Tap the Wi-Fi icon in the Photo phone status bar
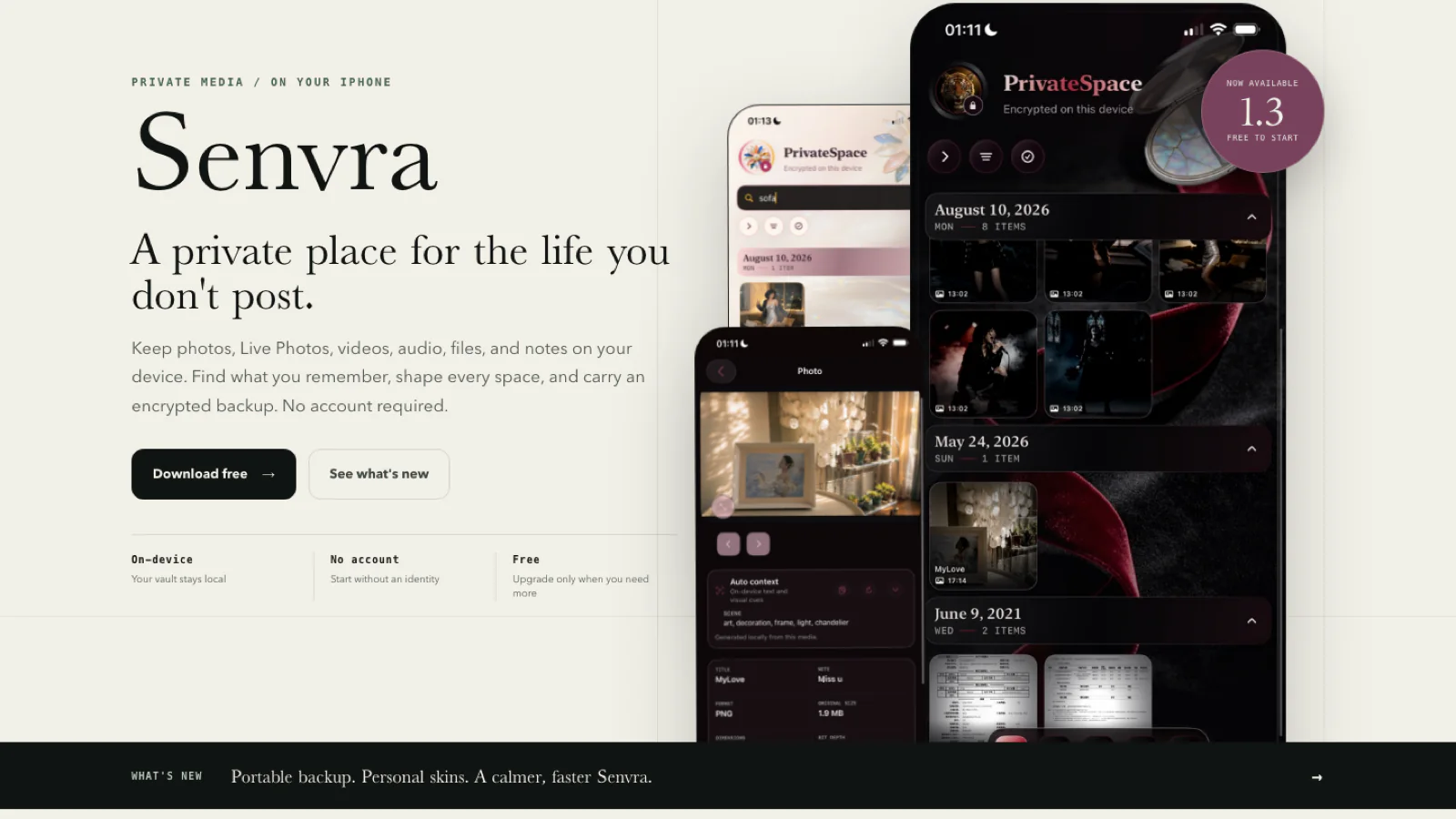 (x=883, y=343)
